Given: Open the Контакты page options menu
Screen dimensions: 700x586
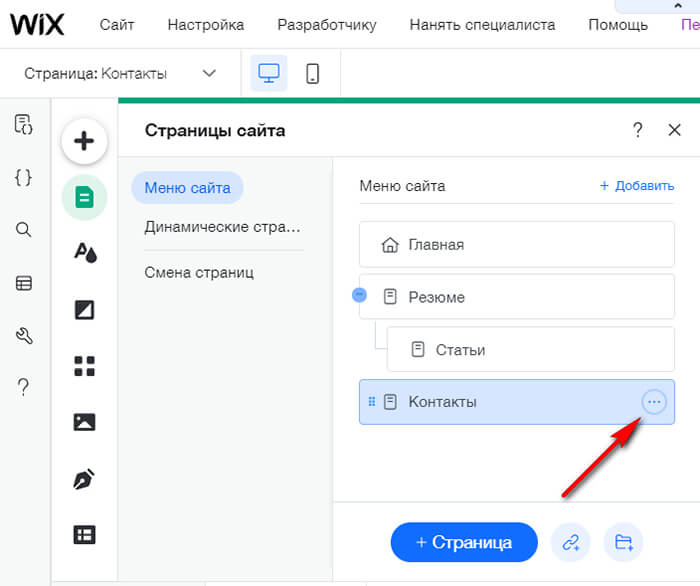Looking at the screenshot, I should click(x=653, y=402).
